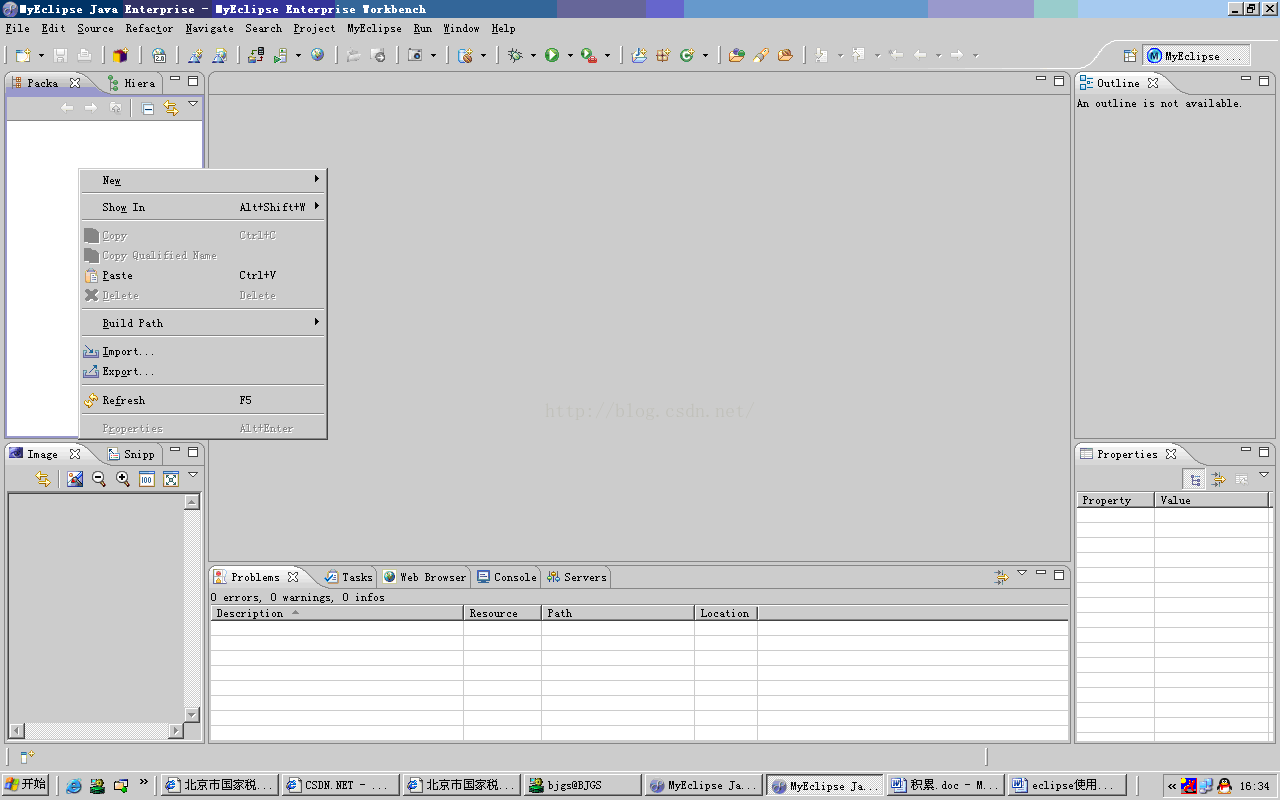The image size is (1280, 800).
Task: Switch to the Tasks tab
Action: pyautogui.click(x=349, y=577)
